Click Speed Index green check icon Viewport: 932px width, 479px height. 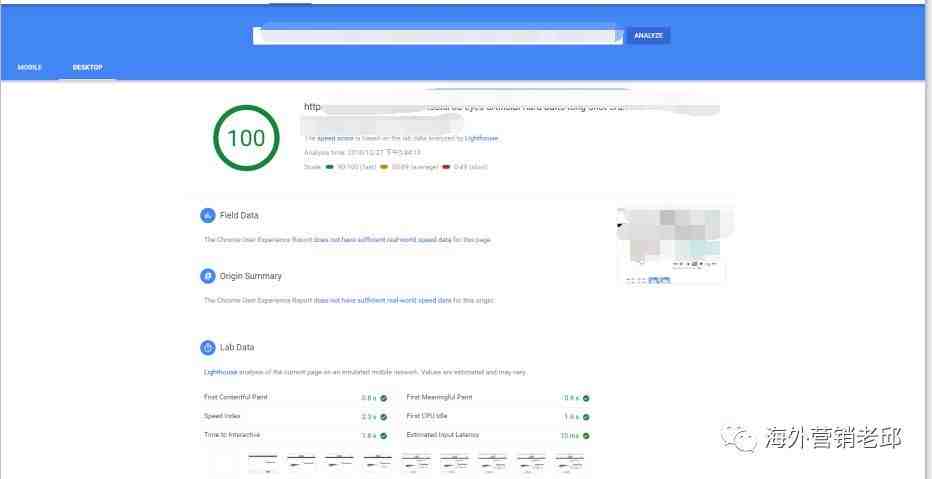(383, 417)
